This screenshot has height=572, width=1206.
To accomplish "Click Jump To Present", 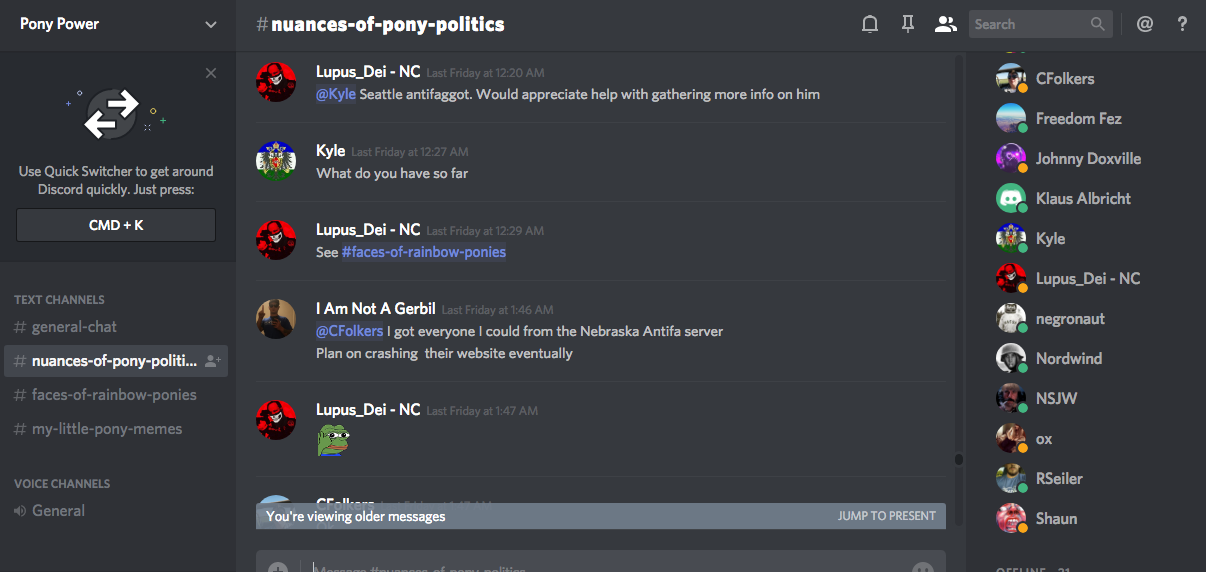I will coord(887,516).
